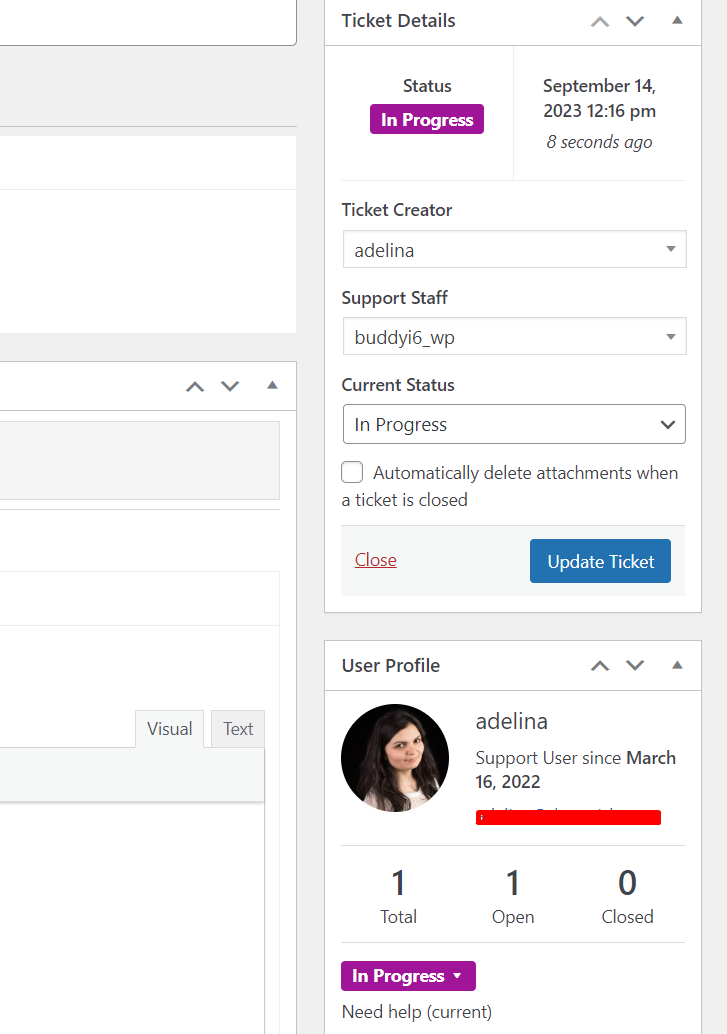Open In Progress dropdown in User Profile
This screenshot has width=727, height=1034.
tap(408, 976)
